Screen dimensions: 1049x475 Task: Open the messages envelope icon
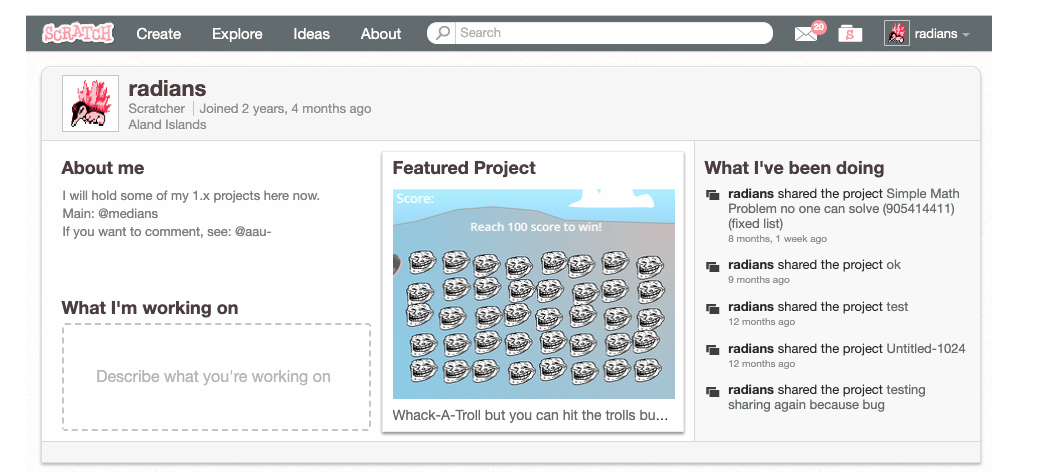click(806, 34)
